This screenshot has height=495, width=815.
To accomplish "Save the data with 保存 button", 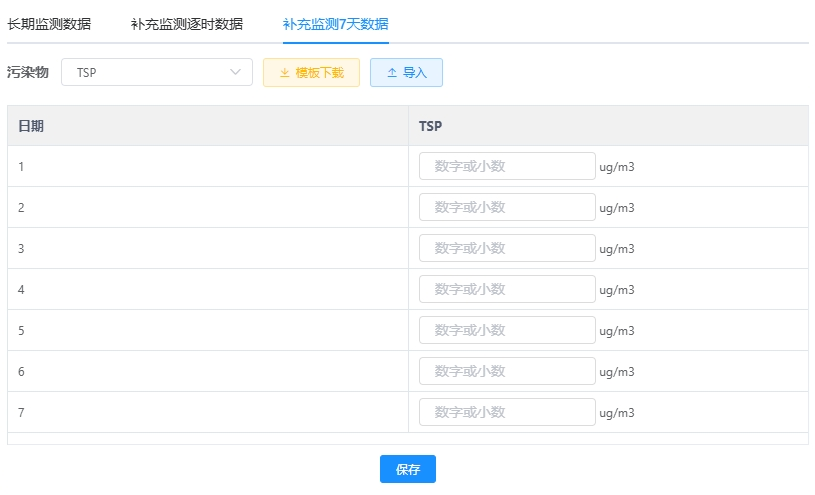I will [x=408, y=469].
